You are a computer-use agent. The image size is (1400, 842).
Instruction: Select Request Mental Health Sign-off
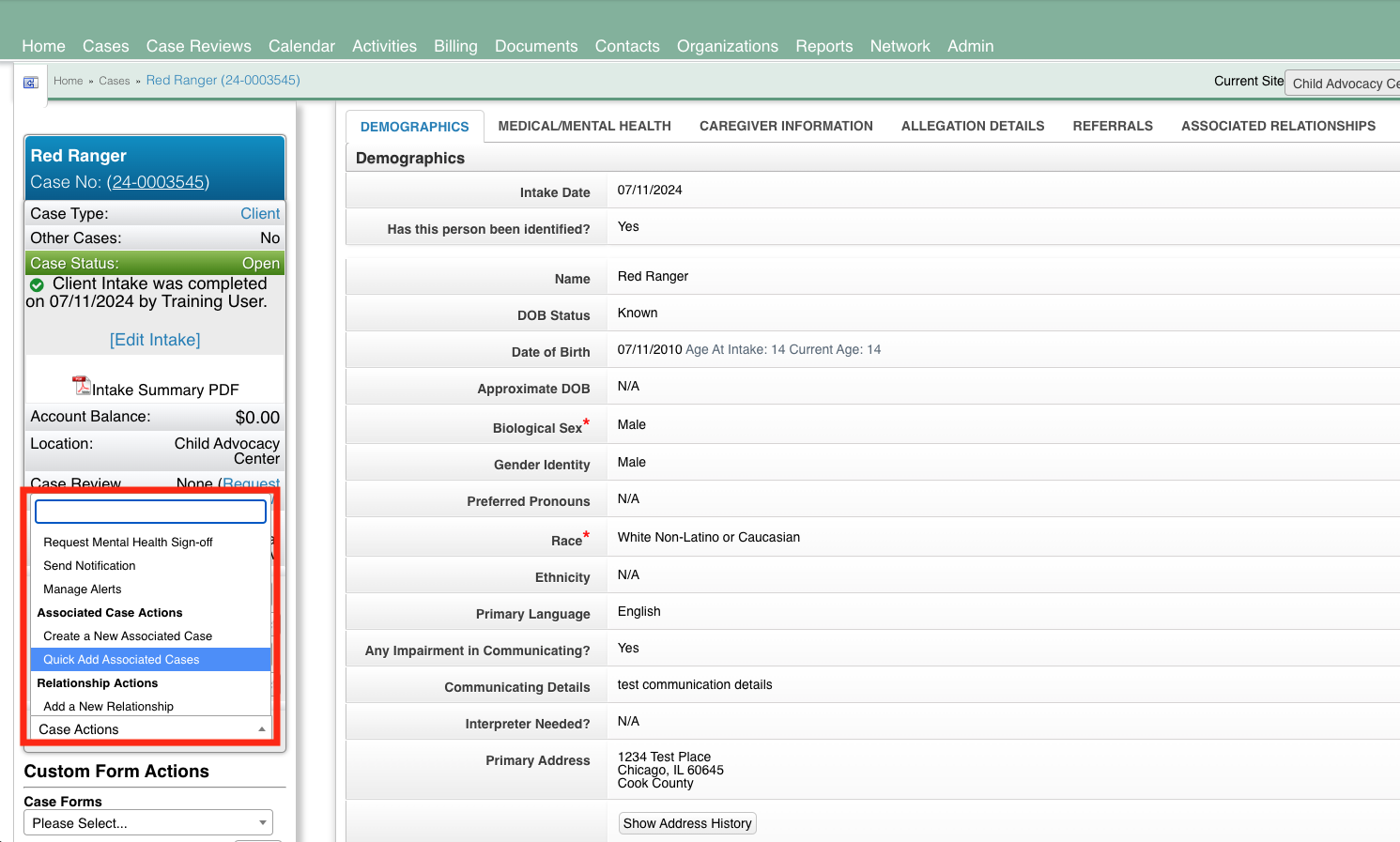pos(151,543)
